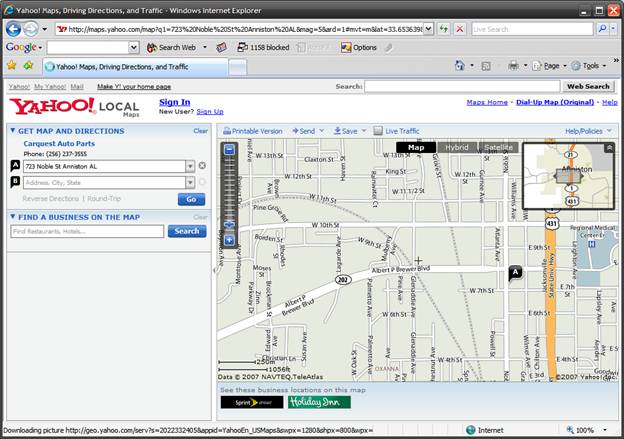
Task: Click the Yahoo web Search input field
Action: [462, 86]
